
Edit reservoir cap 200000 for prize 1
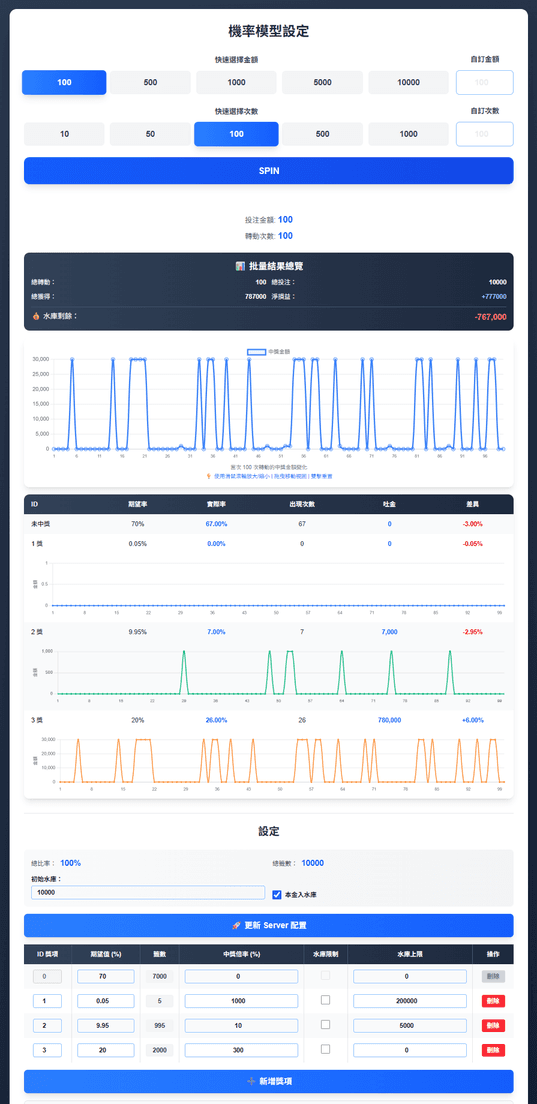pyautogui.click(x=410, y=1000)
